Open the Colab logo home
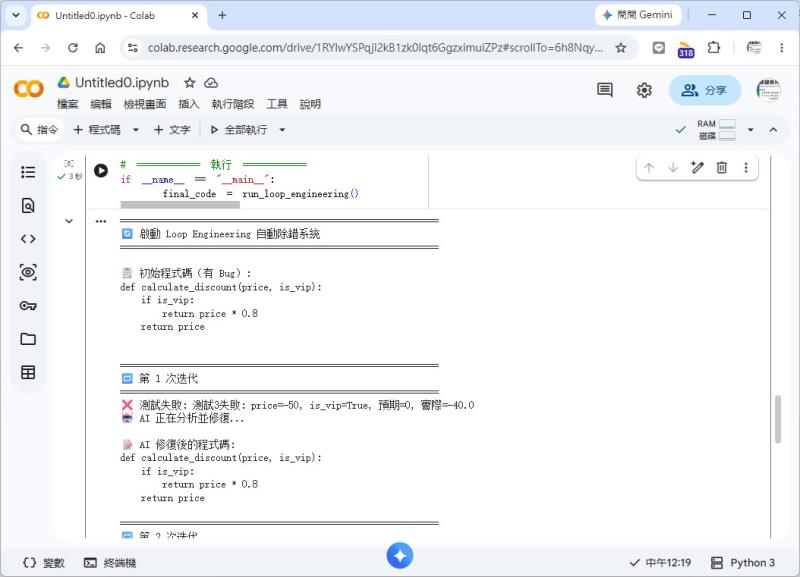 pyautogui.click(x=29, y=89)
